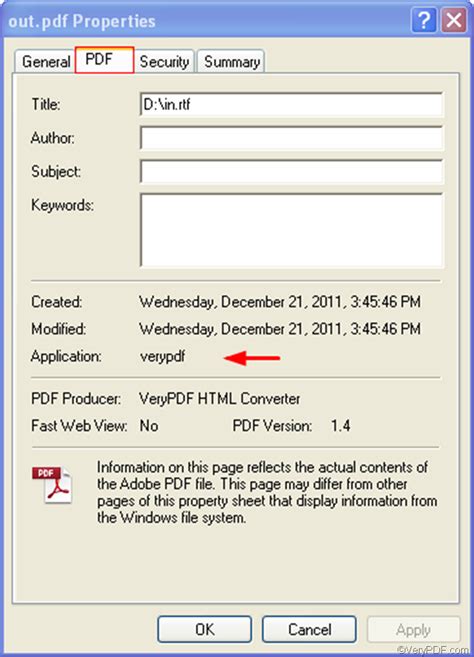Click the 'PDF Version:' label
The image size is (474, 657).
[272, 426]
